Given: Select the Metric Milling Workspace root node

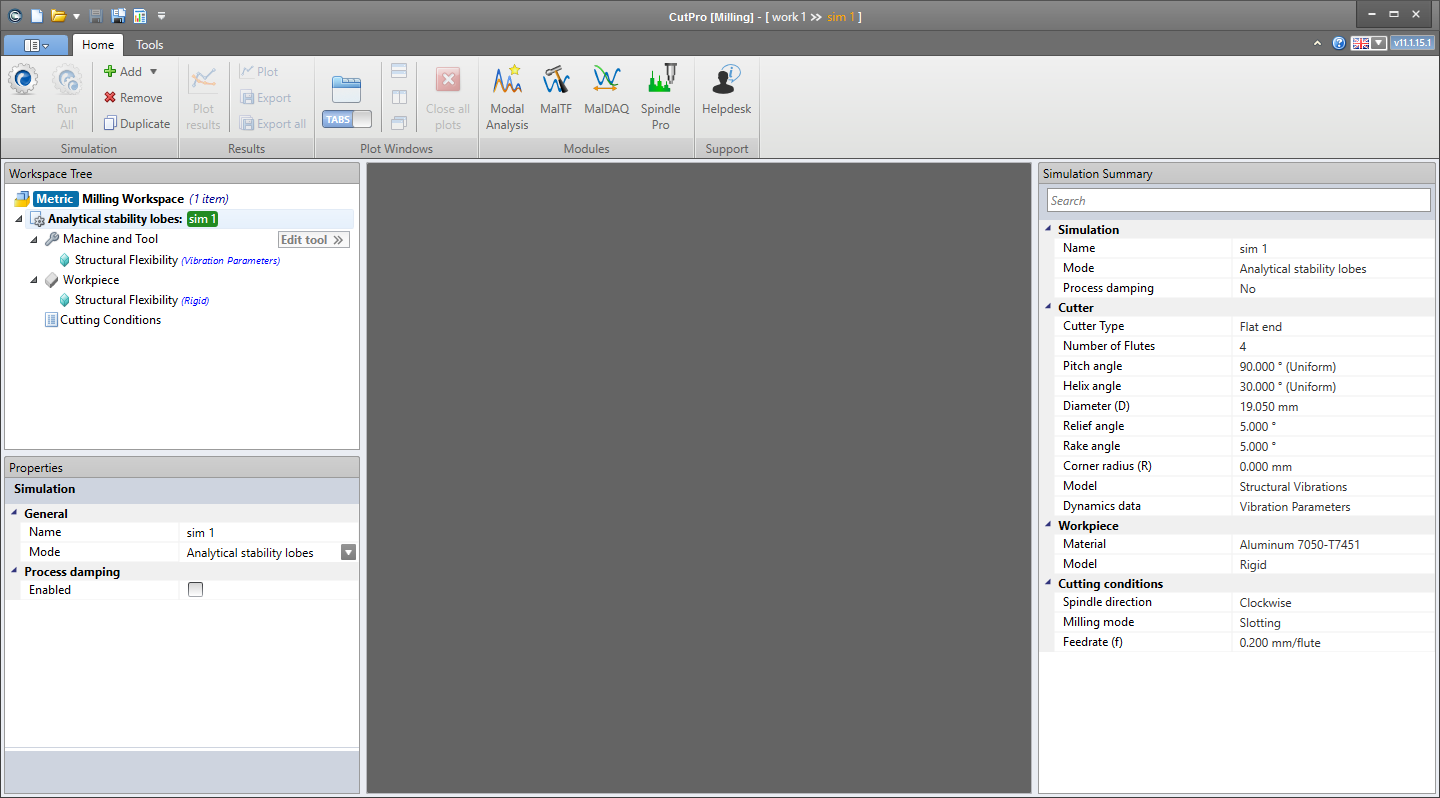Looking at the screenshot, I should click(x=121, y=199).
